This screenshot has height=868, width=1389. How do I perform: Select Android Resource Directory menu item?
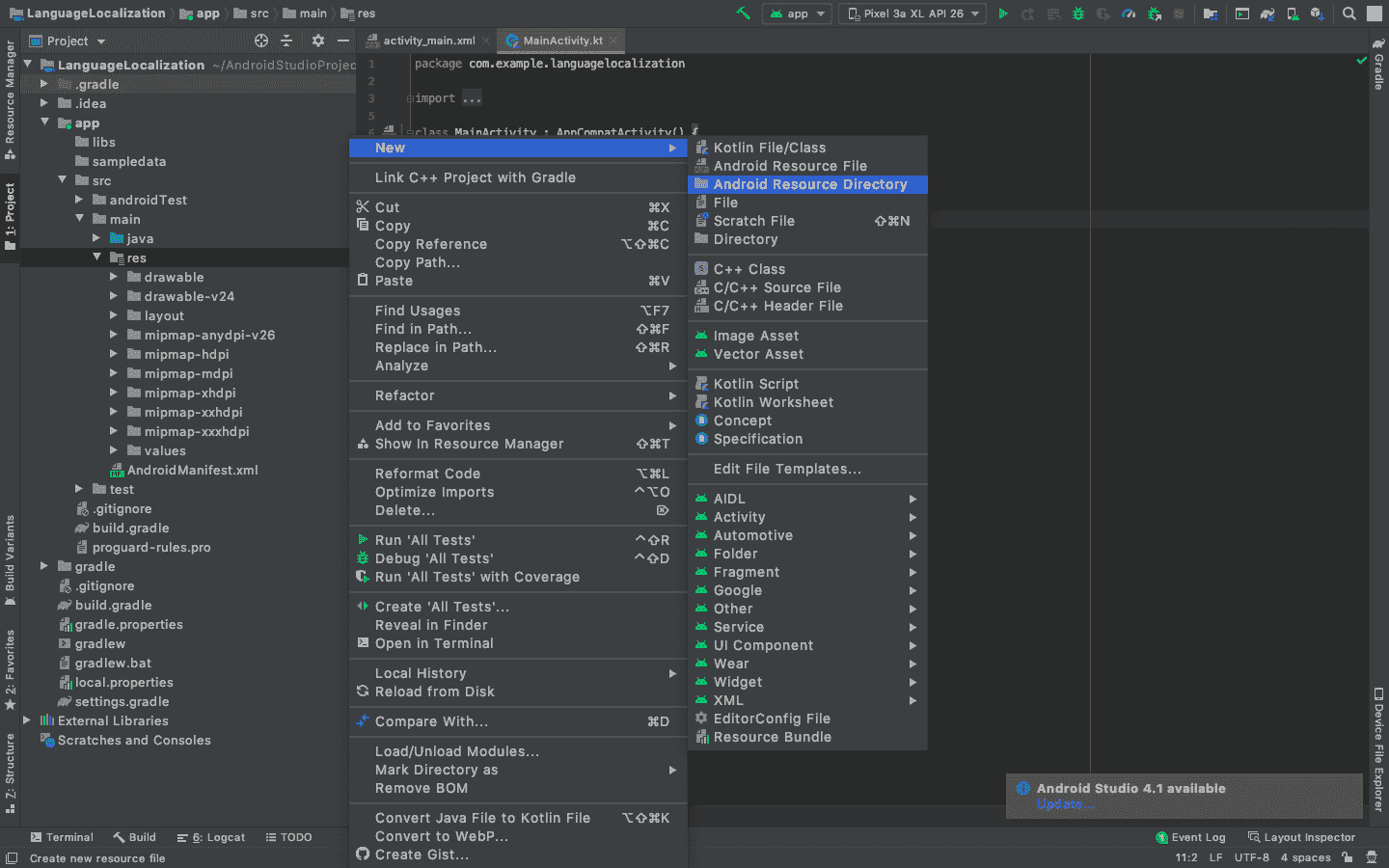pyautogui.click(x=809, y=184)
